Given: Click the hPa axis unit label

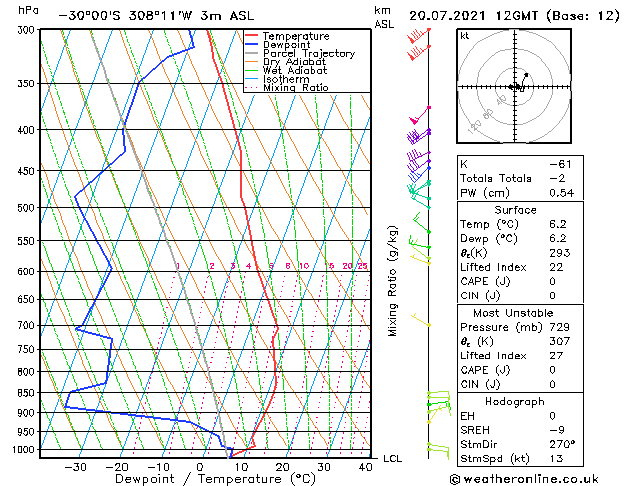Looking at the screenshot, I should pyautogui.click(x=28, y=10).
